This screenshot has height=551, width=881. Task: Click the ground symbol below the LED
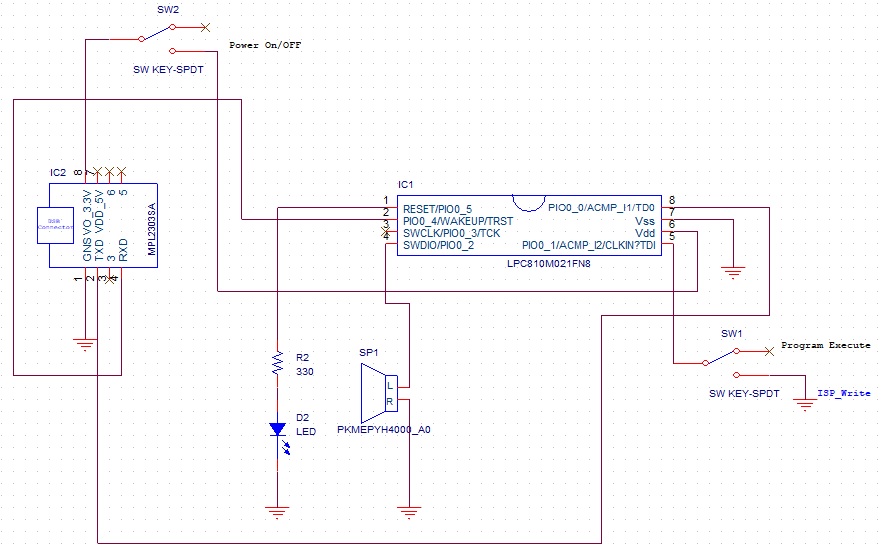click(277, 512)
